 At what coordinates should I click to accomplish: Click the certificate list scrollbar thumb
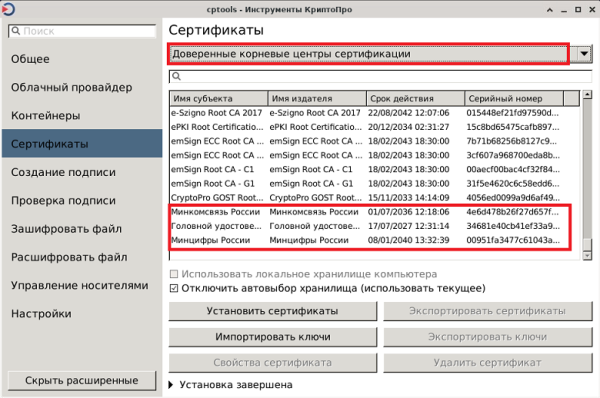click(587, 244)
